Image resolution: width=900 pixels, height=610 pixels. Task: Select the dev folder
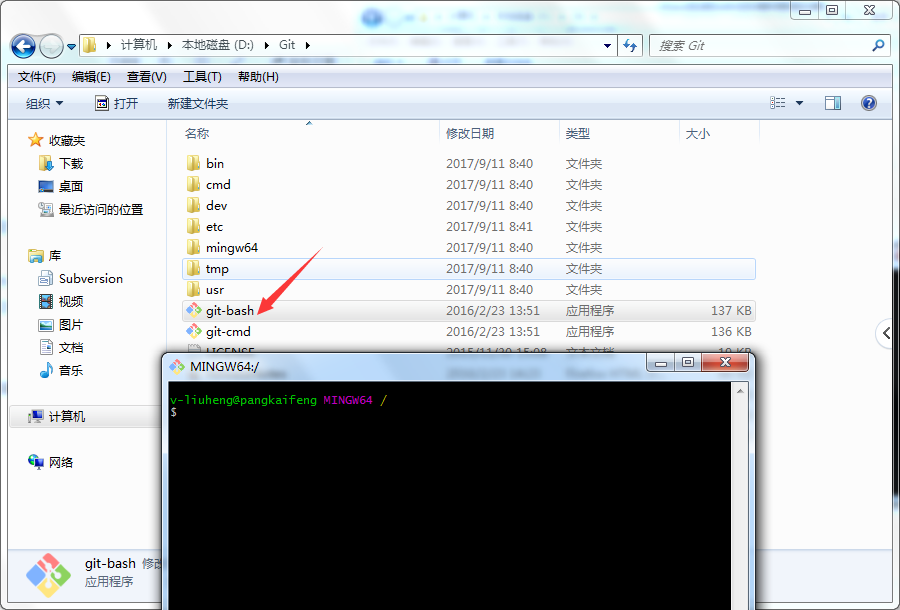click(x=469, y=205)
